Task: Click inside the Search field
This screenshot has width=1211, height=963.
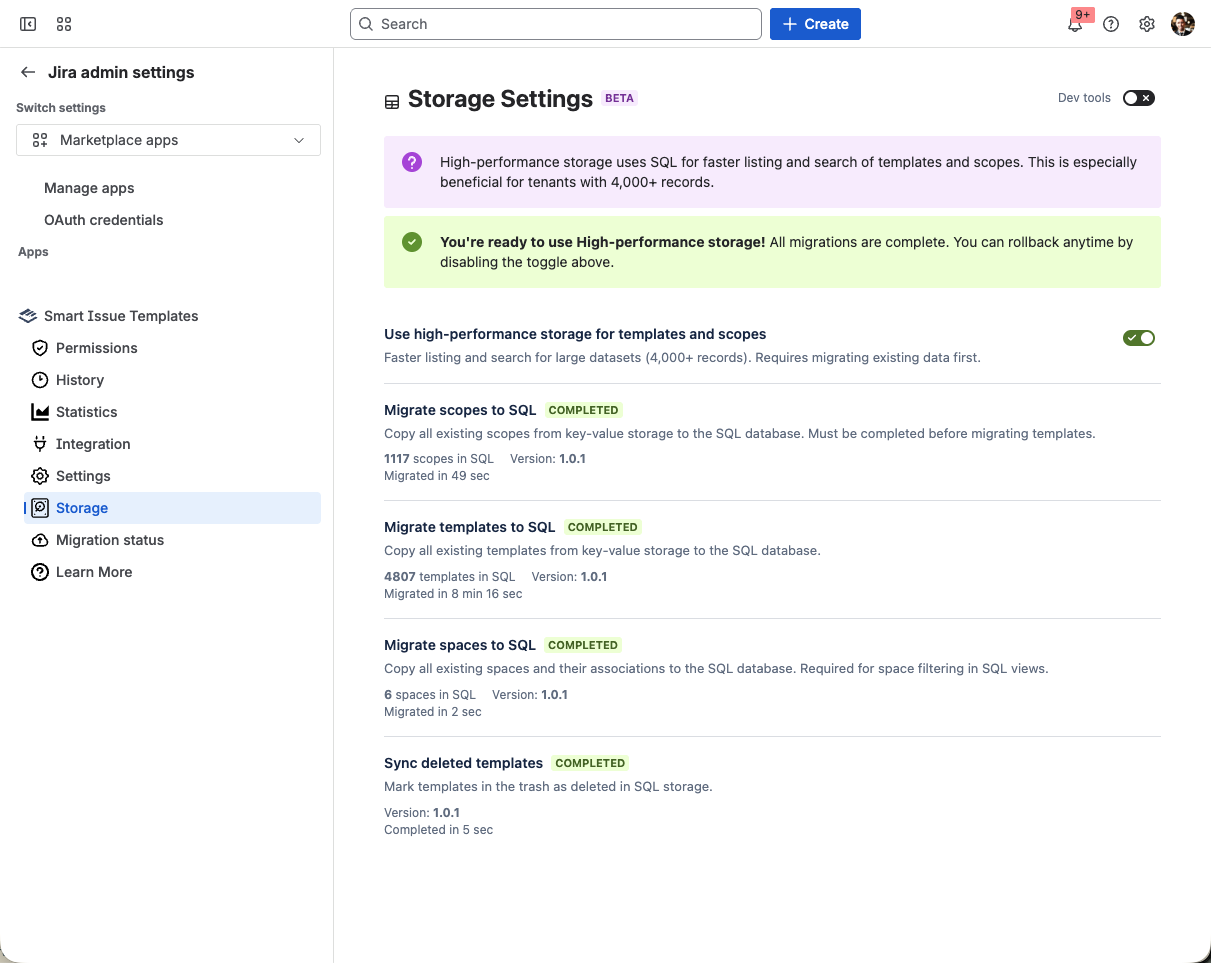Action: click(556, 24)
